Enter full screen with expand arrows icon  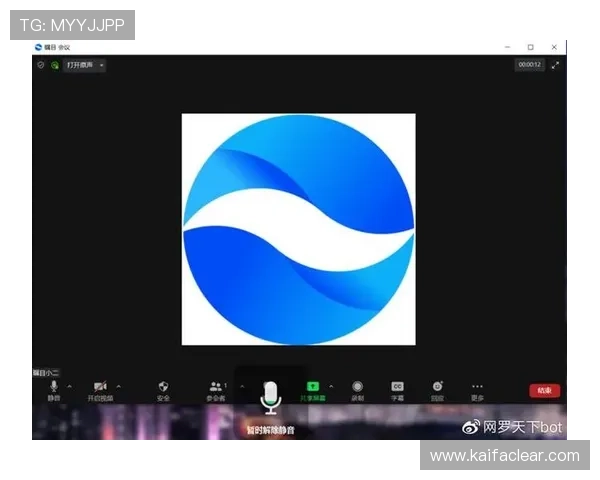(555, 65)
